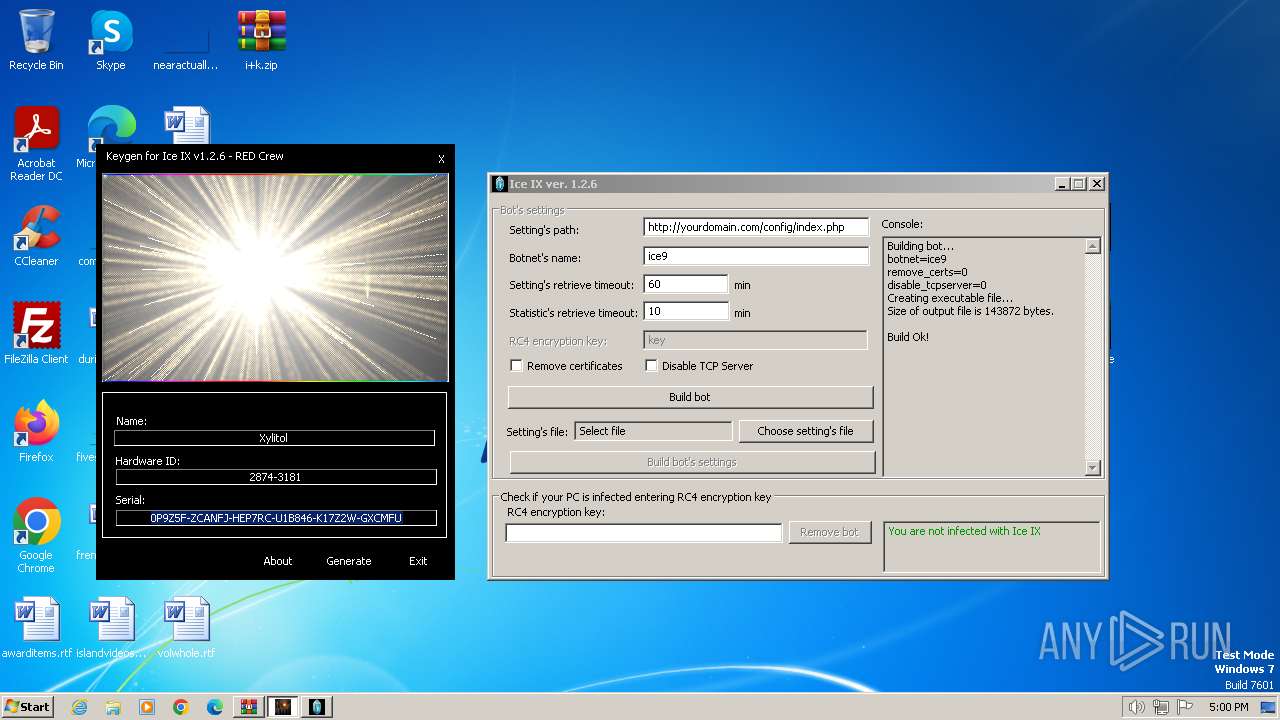Screen dimensions: 1280x720
Task: Focus Setting's retrieve timeout field
Action: point(686,284)
